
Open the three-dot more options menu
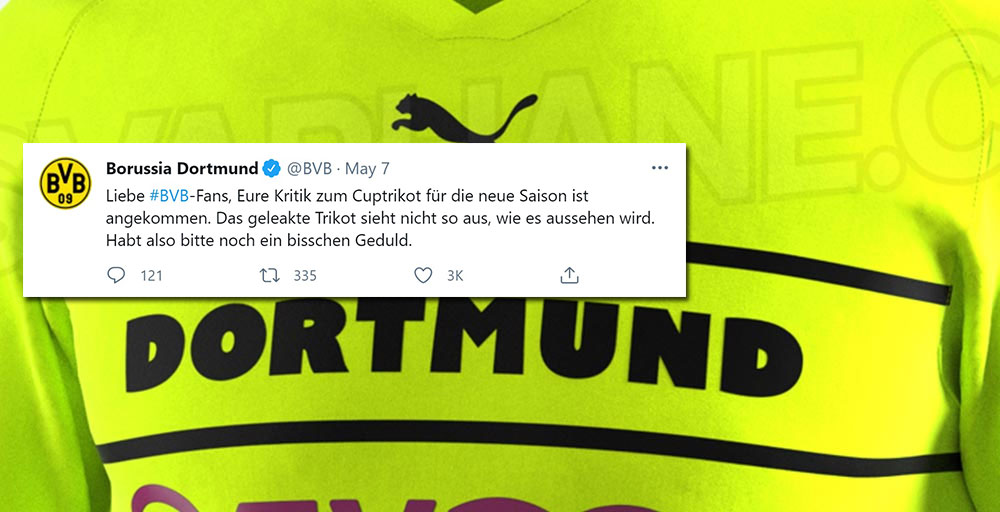click(659, 168)
